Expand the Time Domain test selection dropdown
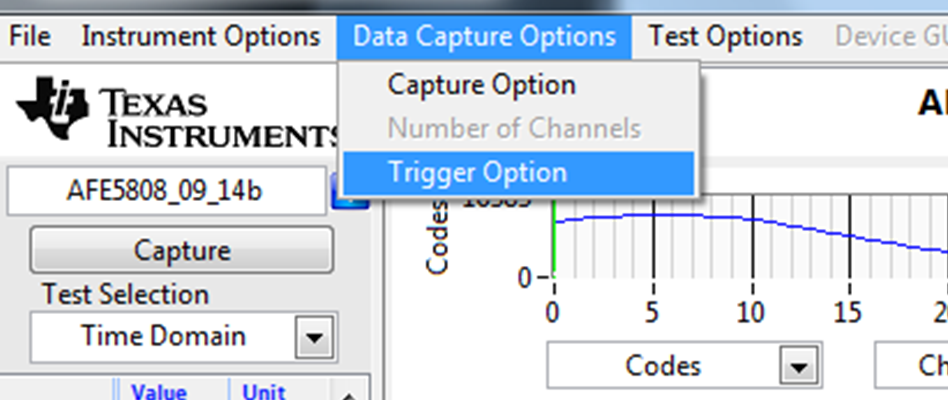The width and height of the screenshot is (948, 400). (x=315, y=338)
